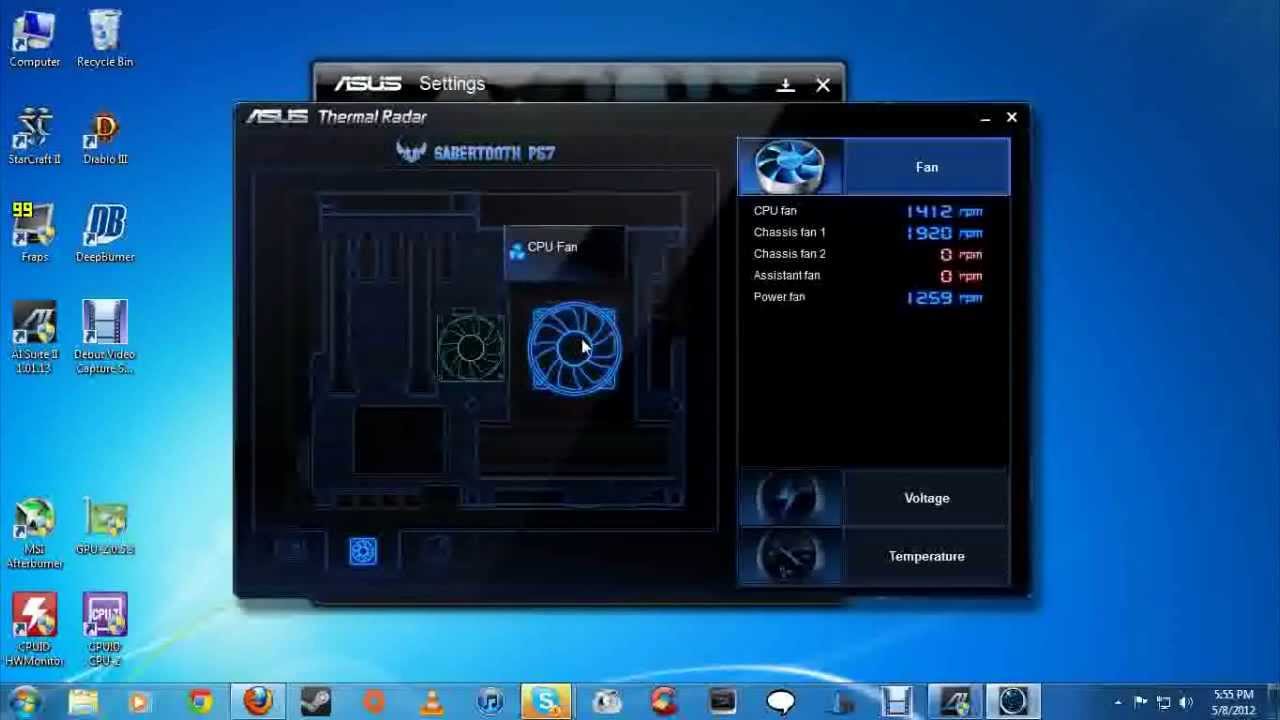Viewport: 1280px width, 720px height.
Task: Select the MSI Afterburner desktop shortcut
Action: (x=35, y=533)
